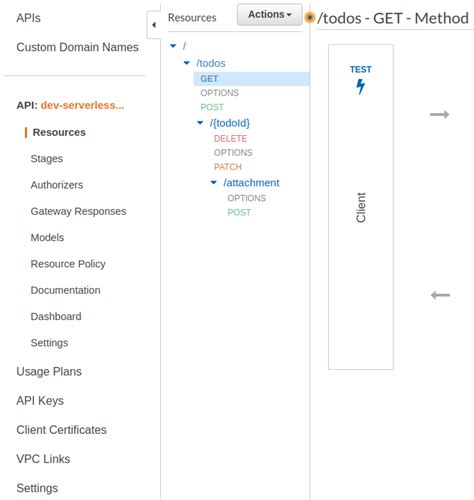Open the Actions dropdown
Viewport: 474px width, 500px height.
(270, 15)
